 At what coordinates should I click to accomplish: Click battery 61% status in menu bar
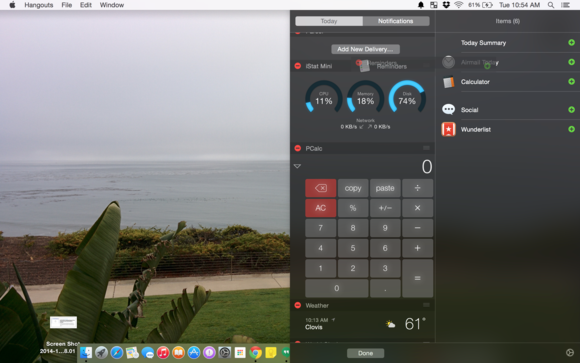(x=480, y=5)
